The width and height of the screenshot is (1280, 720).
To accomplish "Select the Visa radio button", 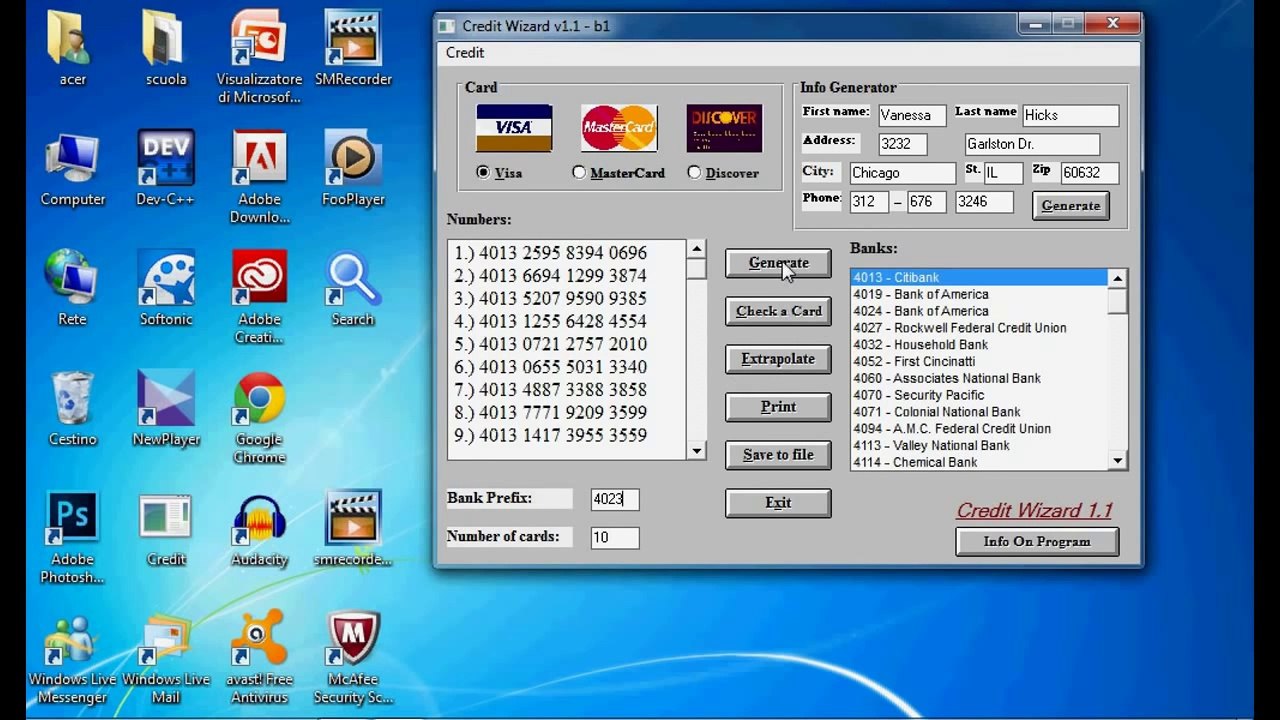I will 483,172.
